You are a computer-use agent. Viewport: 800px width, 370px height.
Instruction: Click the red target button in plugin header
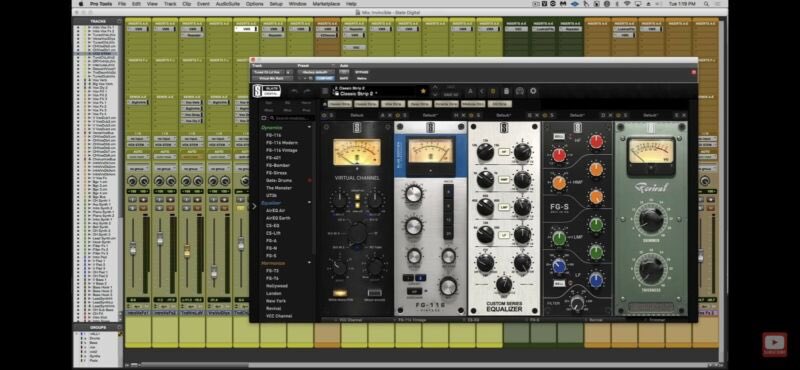(693, 72)
